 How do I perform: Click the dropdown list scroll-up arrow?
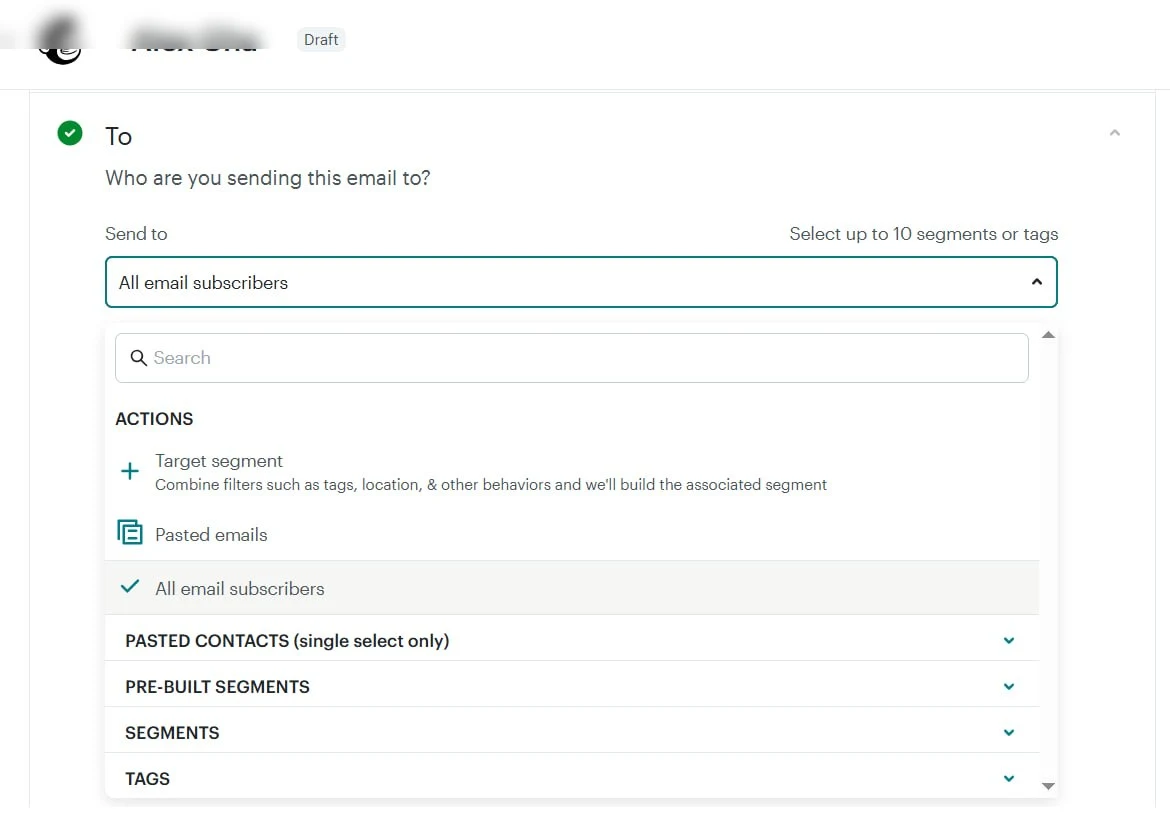click(1048, 335)
